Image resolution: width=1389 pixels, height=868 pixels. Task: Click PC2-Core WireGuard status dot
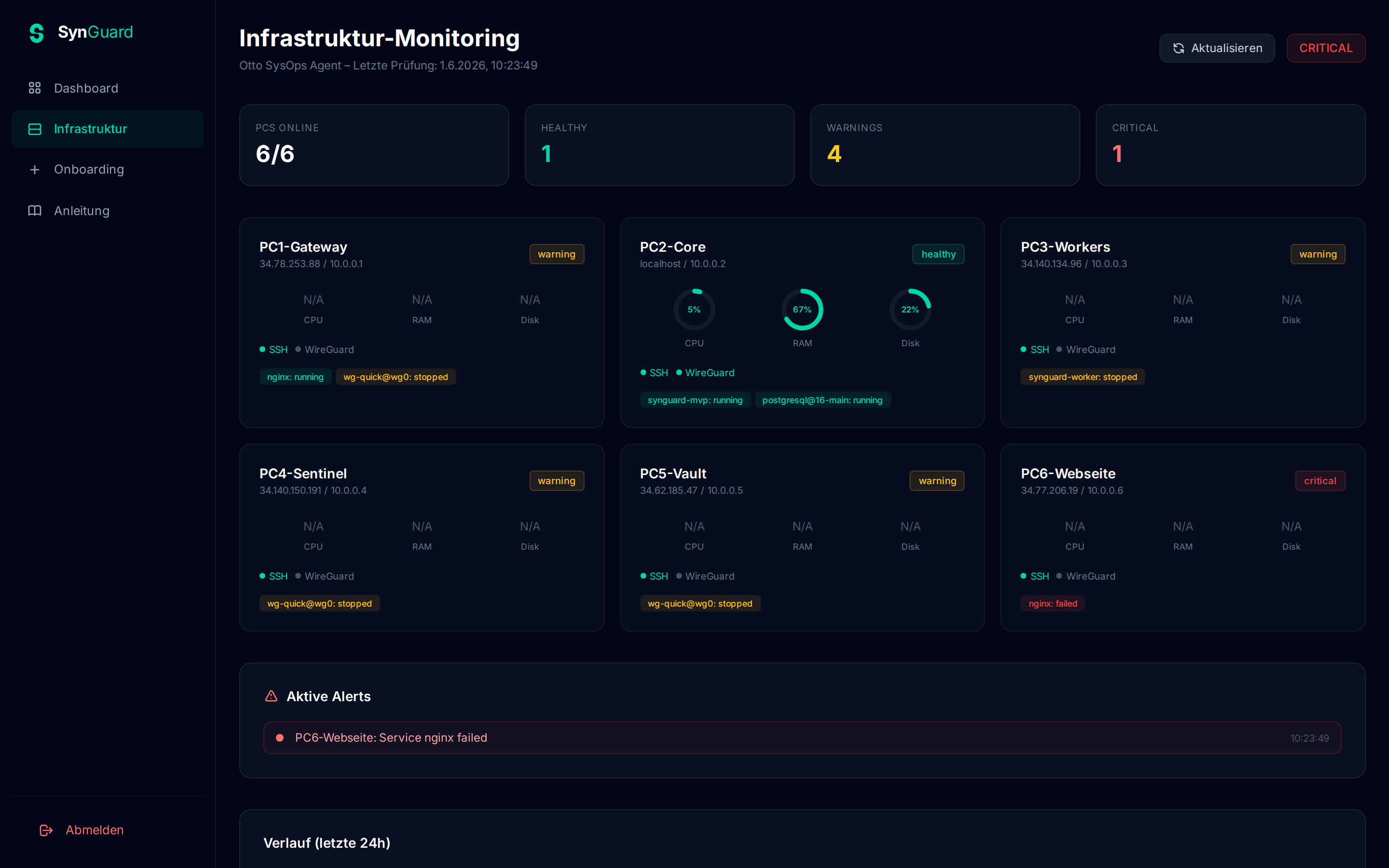click(679, 373)
